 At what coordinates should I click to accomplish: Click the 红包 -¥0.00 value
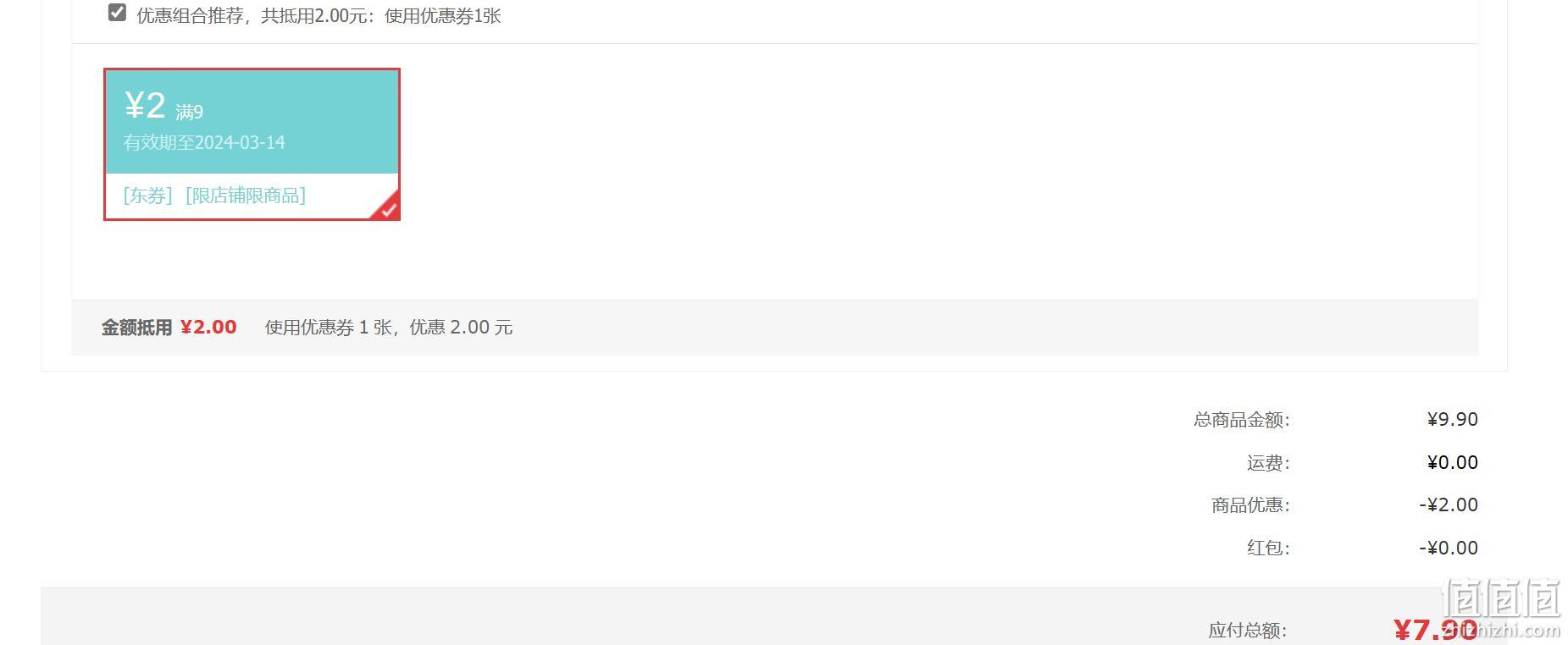(x=1448, y=548)
